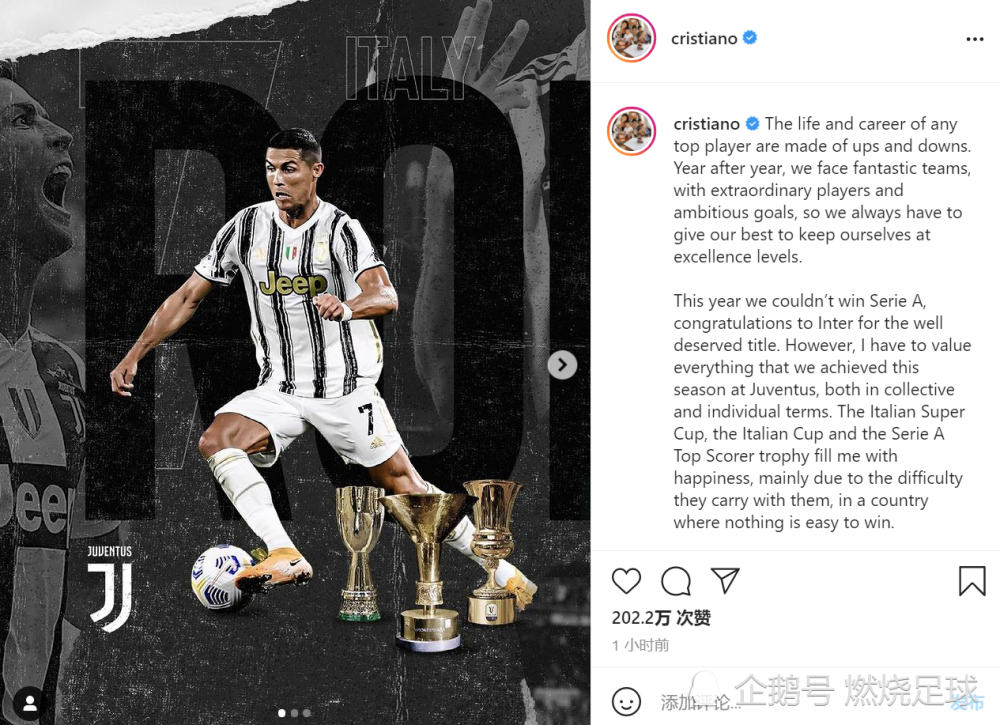Click the post timestamp 1 小时前

[x=640, y=645]
